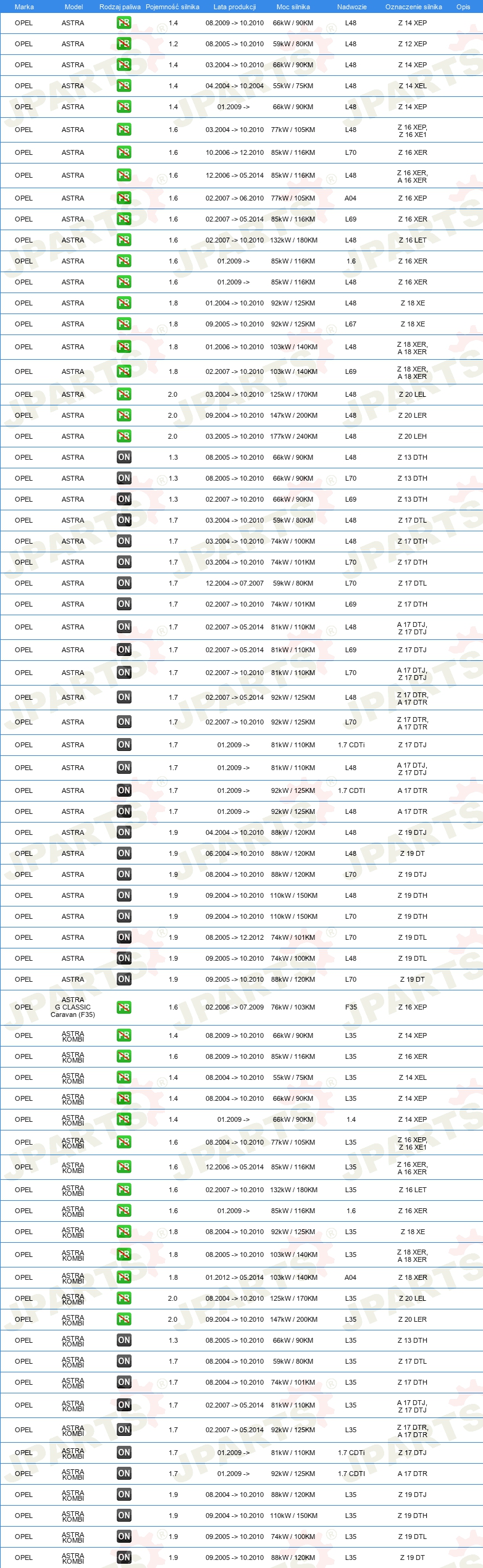The image size is (483, 1568).
Task: Click the Z 20 LEH engine code
Action: (x=413, y=436)
